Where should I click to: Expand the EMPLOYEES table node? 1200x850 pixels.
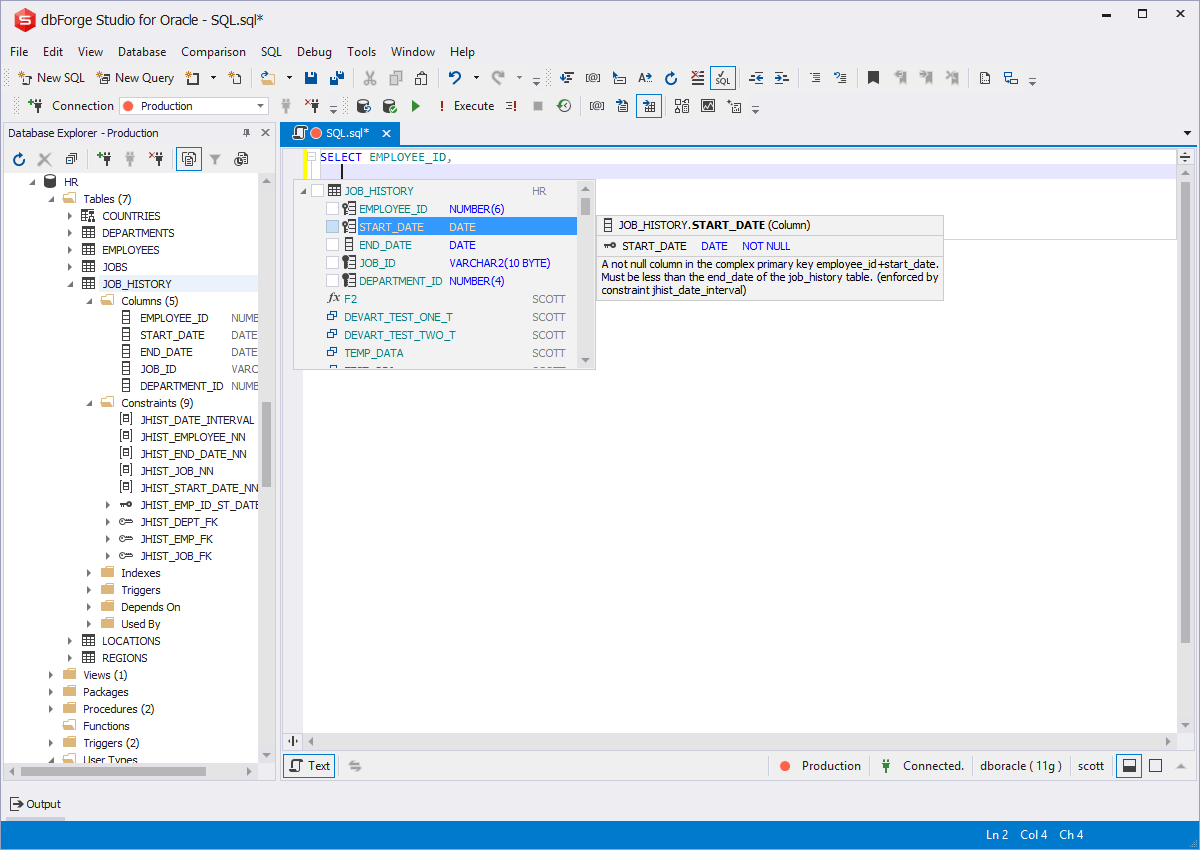pyautogui.click(x=70, y=250)
